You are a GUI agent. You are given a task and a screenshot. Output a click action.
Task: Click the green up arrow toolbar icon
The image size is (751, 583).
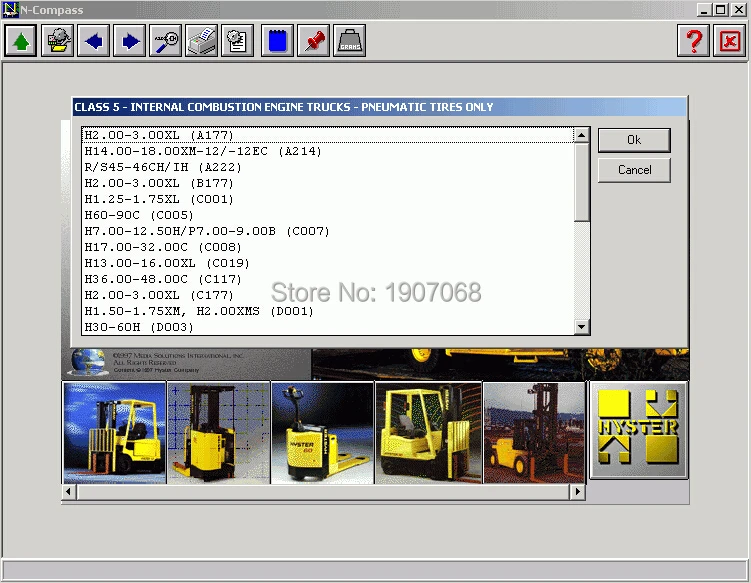click(x=21, y=41)
